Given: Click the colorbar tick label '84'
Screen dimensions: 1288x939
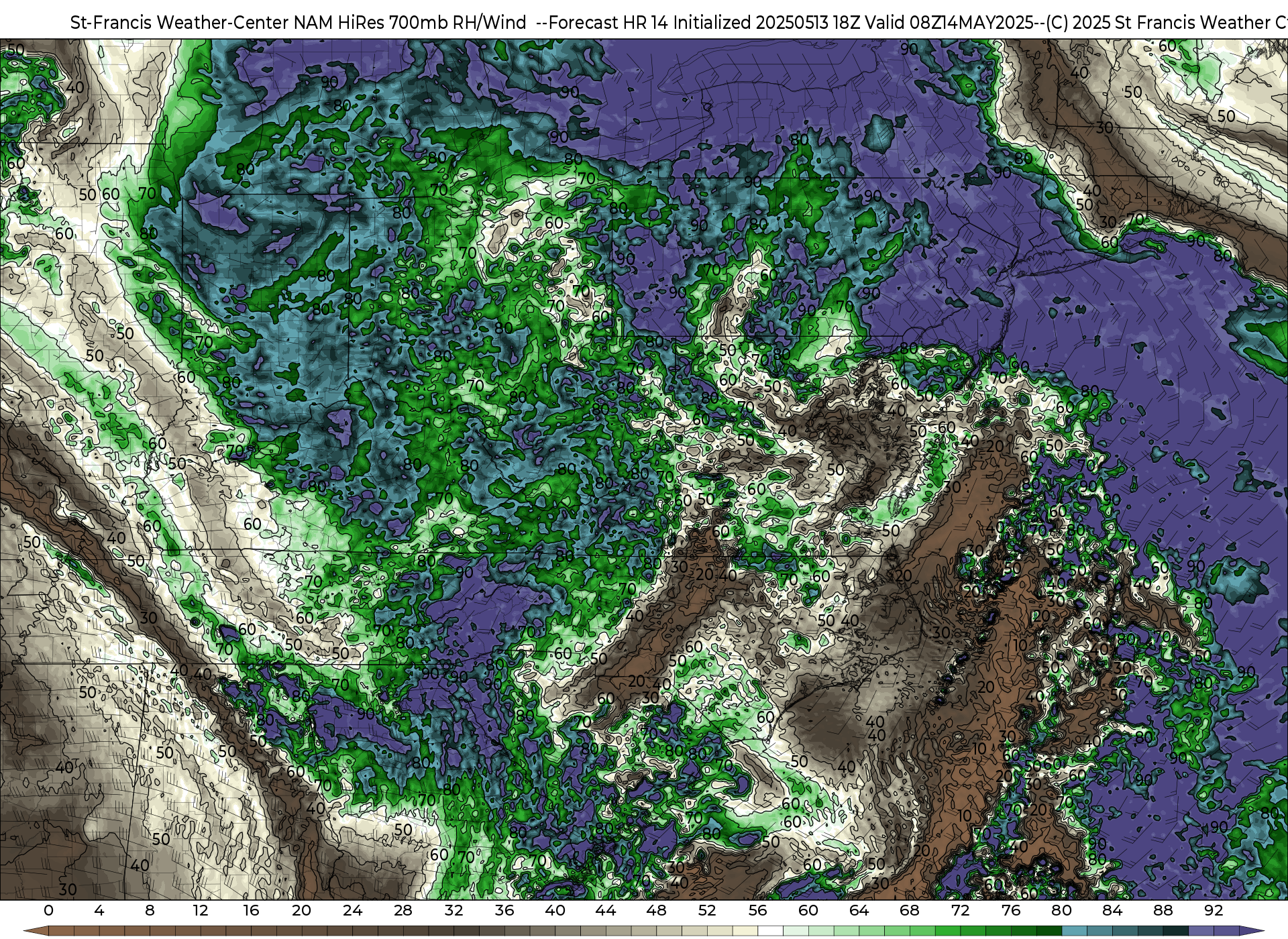Looking at the screenshot, I should [x=1112, y=911].
